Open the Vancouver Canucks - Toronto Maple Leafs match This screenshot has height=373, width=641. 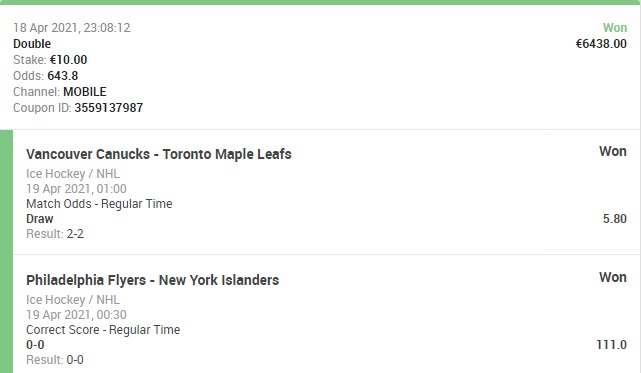[159, 154]
